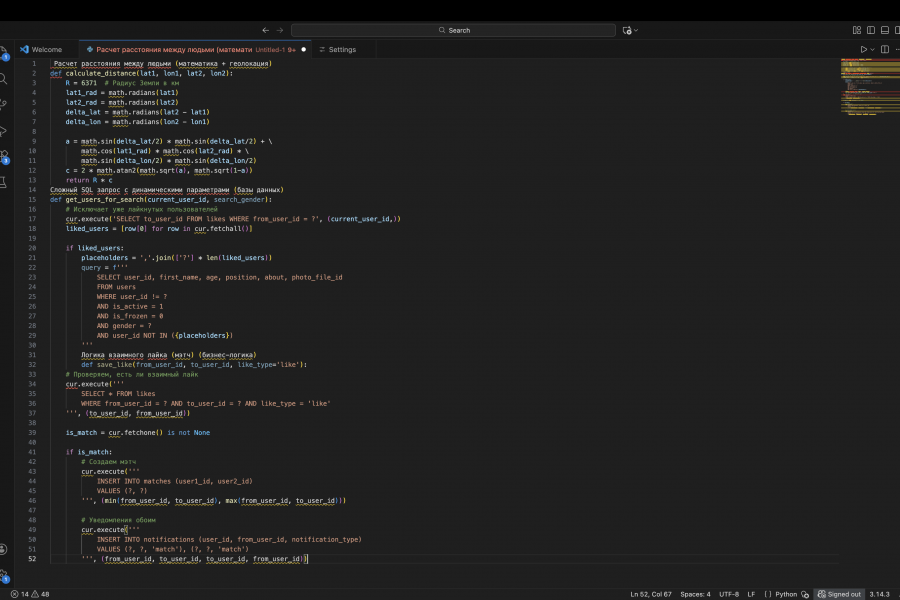Run the Python file with play button
The image size is (900, 600).
pyautogui.click(x=864, y=49)
